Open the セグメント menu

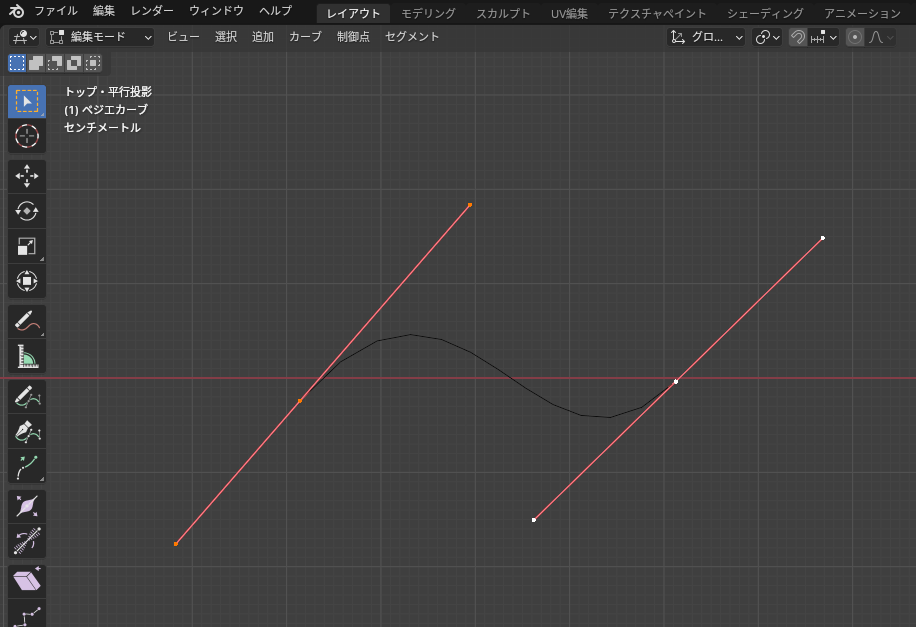pyautogui.click(x=412, y=37)
